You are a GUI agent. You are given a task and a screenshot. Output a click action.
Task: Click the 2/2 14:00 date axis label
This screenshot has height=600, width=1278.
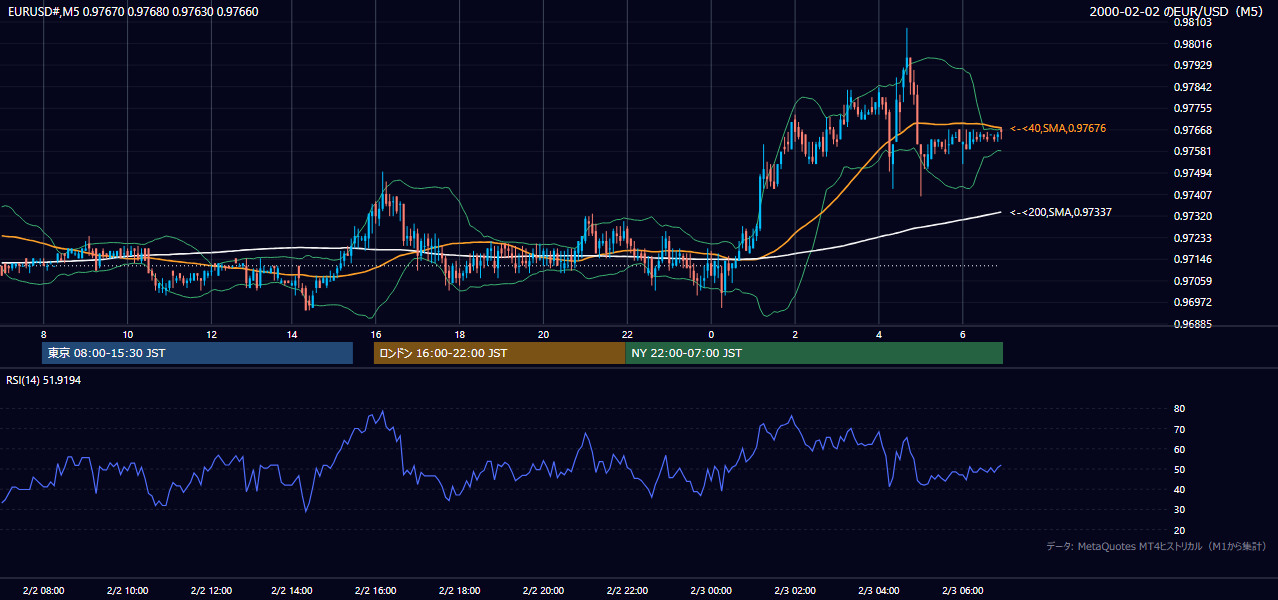tap(294, 590)
